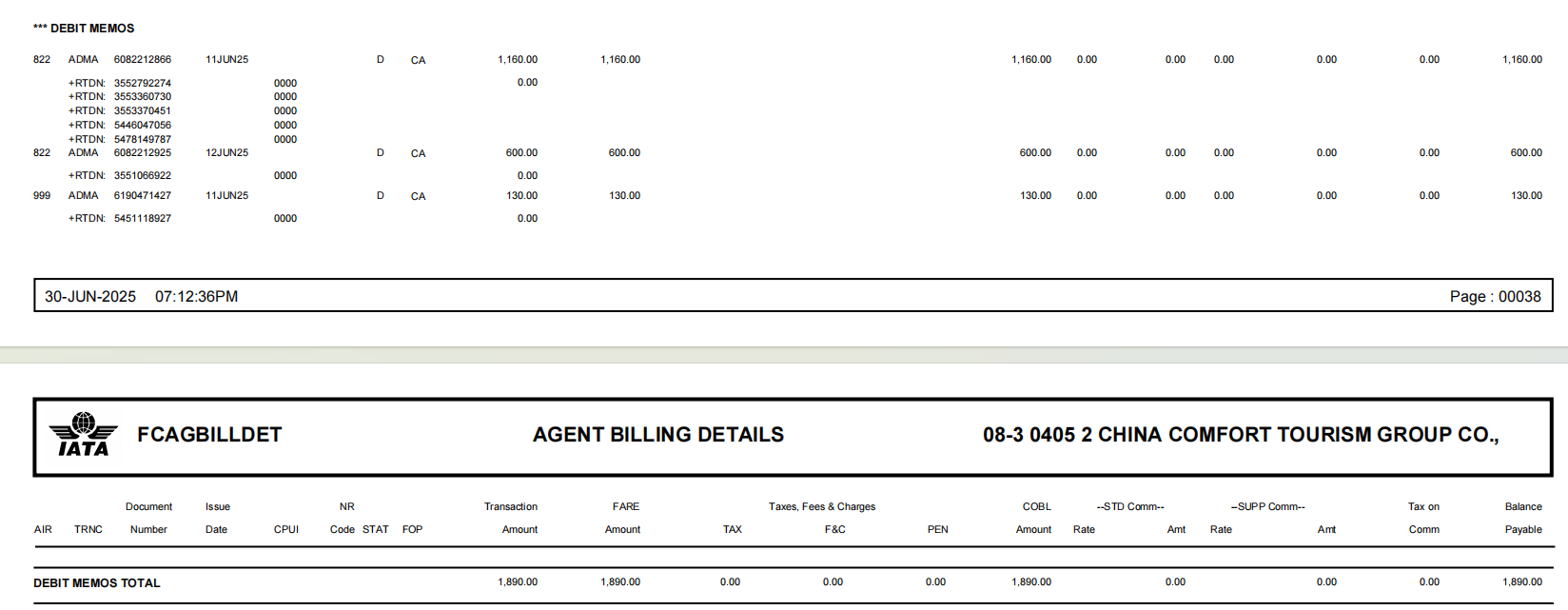Select document number 6082212925
The width and height of the screenshot is (1568, 610).
143,153
